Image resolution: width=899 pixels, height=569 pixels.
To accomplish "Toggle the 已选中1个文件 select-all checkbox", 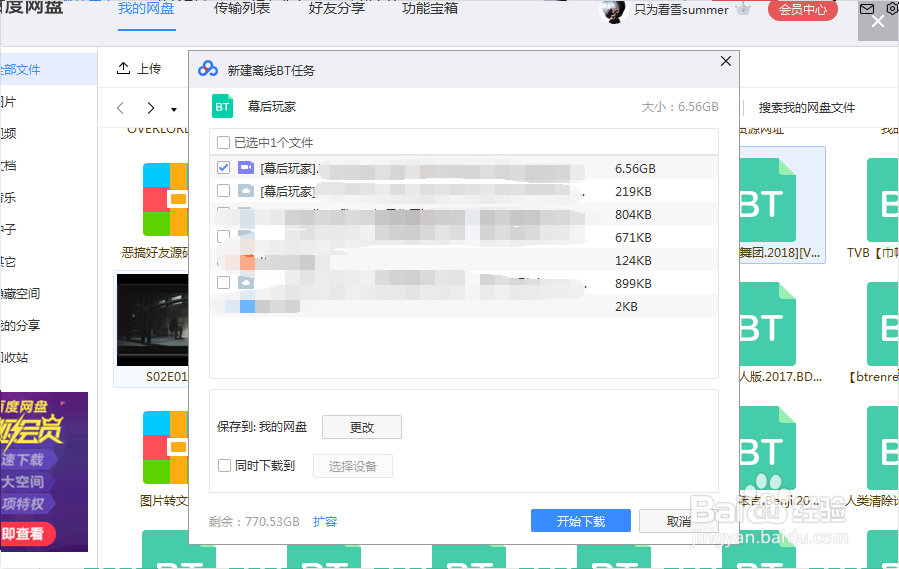I will 224,142.
